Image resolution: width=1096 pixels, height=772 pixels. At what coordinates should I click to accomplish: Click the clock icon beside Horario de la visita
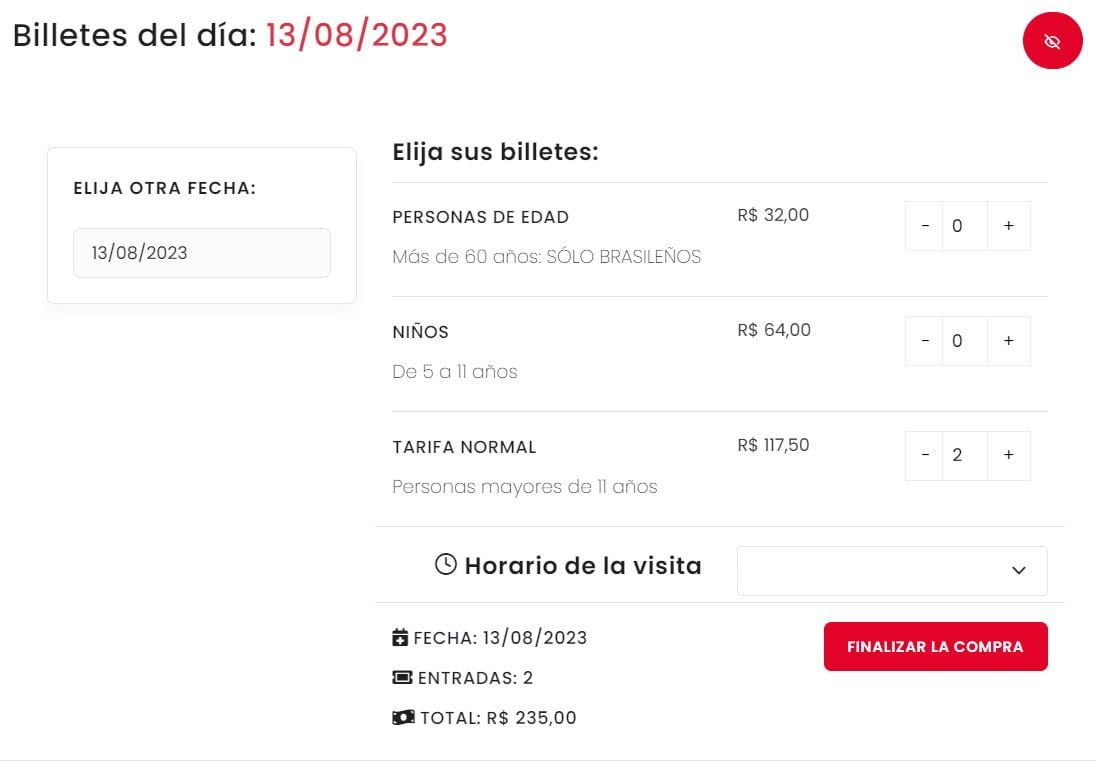[x=445, y=564]
